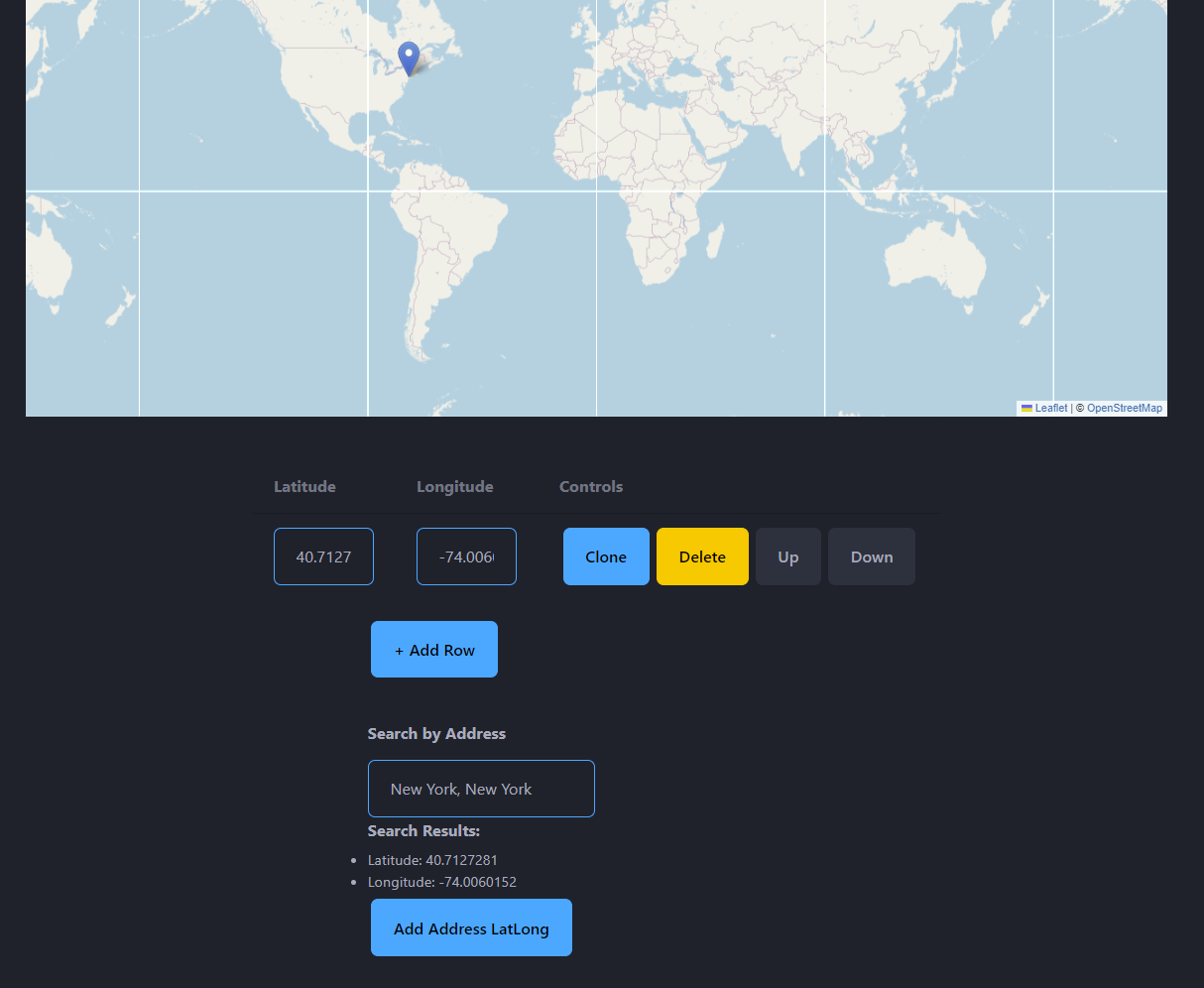Click the Controls column header
This screenshot has height=988, width=1204.
590,486
